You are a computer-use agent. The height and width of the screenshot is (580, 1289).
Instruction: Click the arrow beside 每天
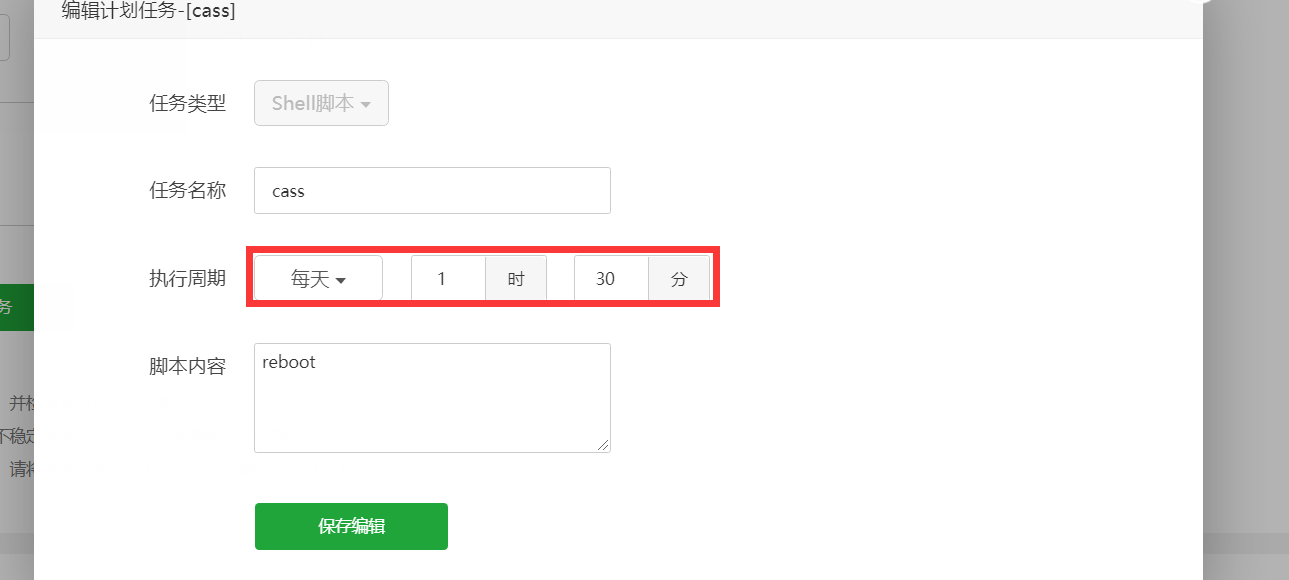[x=341, y=280]
